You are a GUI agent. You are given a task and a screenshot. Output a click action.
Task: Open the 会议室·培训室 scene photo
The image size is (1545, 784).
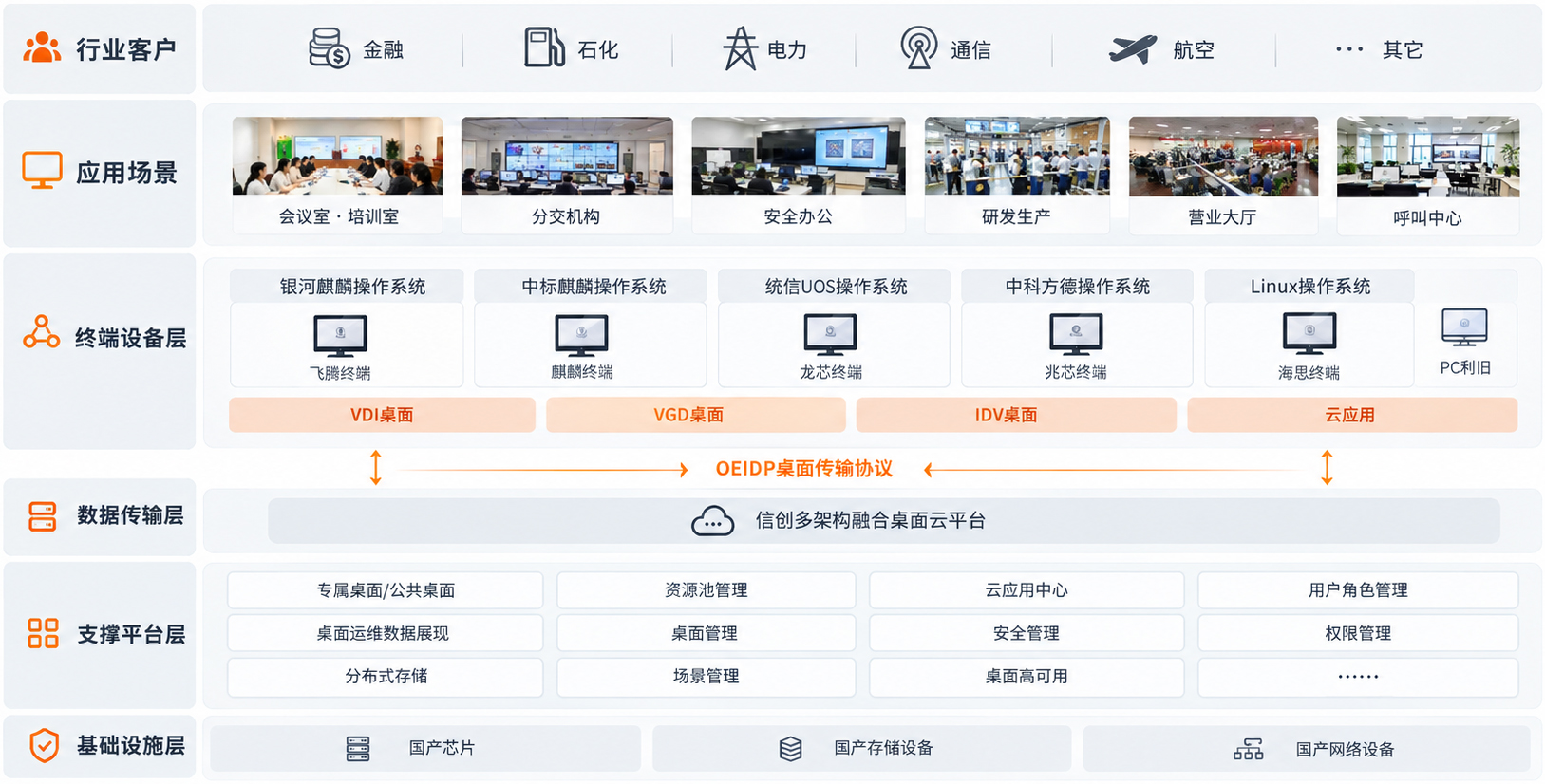337,156
